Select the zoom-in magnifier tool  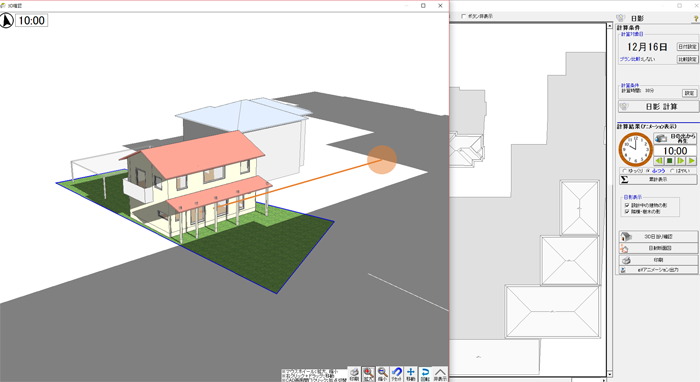368,374
